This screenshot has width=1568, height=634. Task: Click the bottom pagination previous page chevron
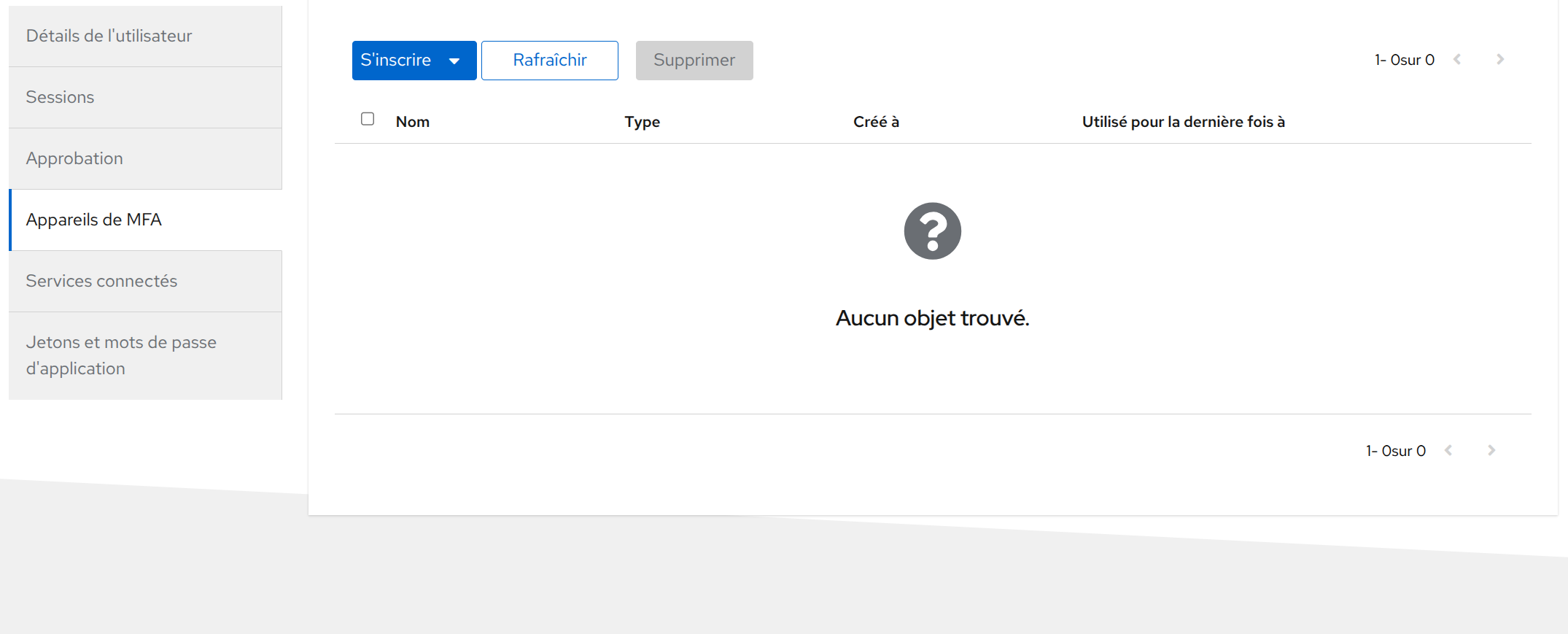coord(1448,451)
